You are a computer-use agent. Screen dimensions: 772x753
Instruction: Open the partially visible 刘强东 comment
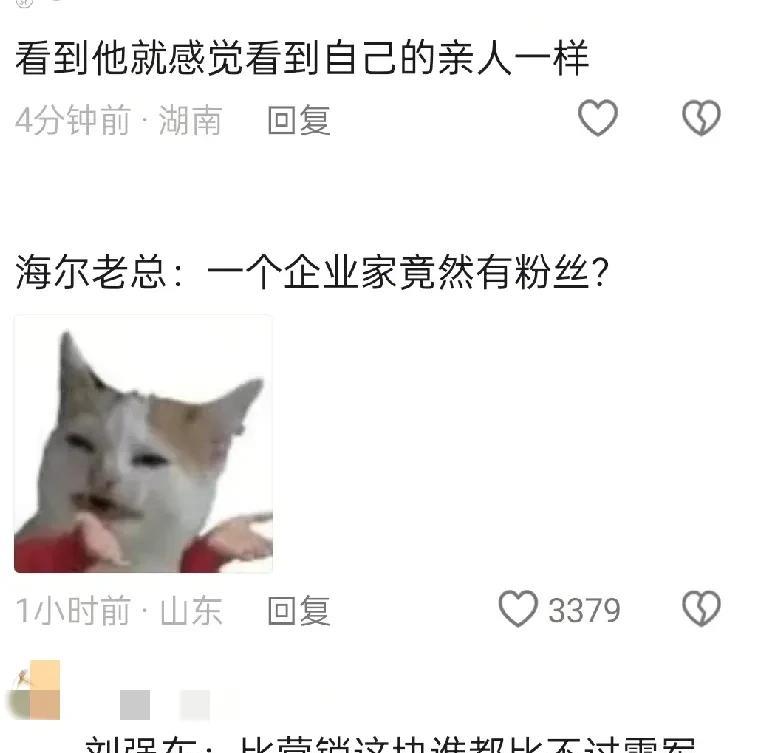(x=389, y=744)
